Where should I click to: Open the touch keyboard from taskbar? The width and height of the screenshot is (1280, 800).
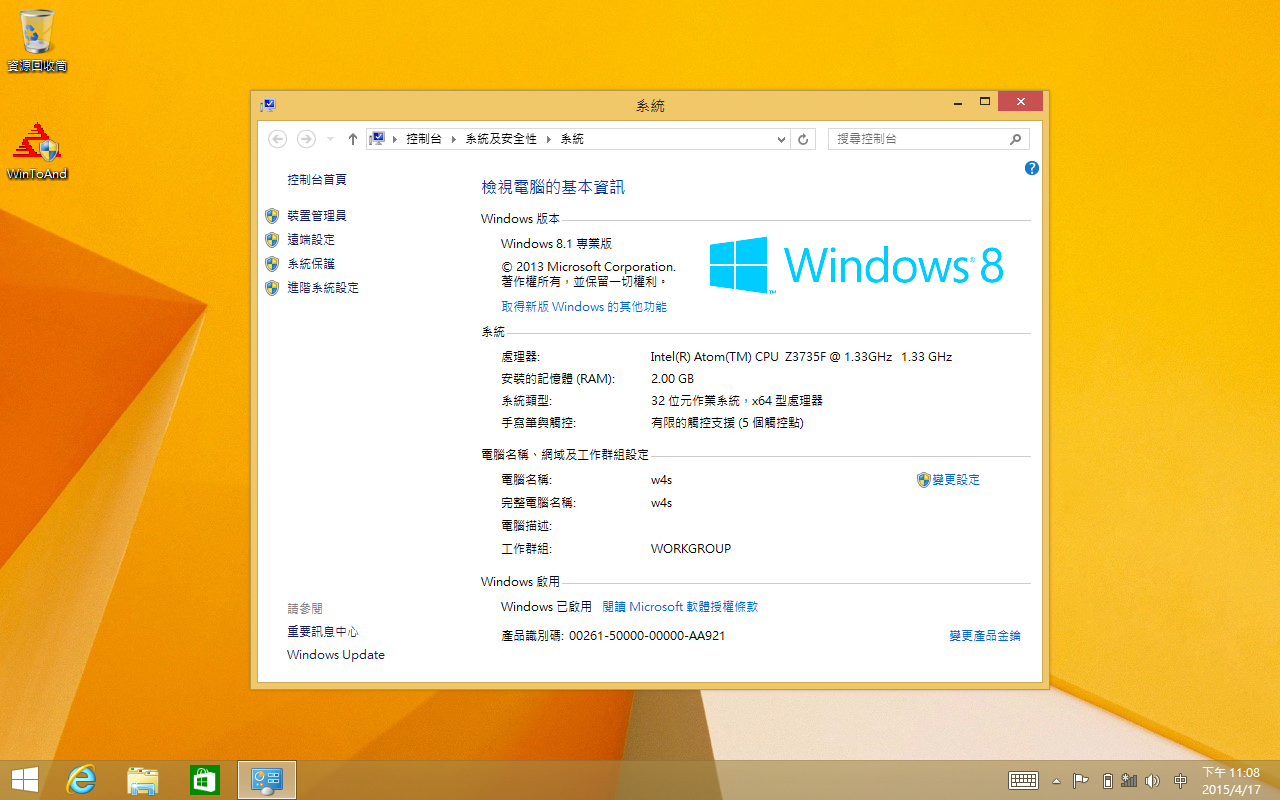pos(1024,781)
